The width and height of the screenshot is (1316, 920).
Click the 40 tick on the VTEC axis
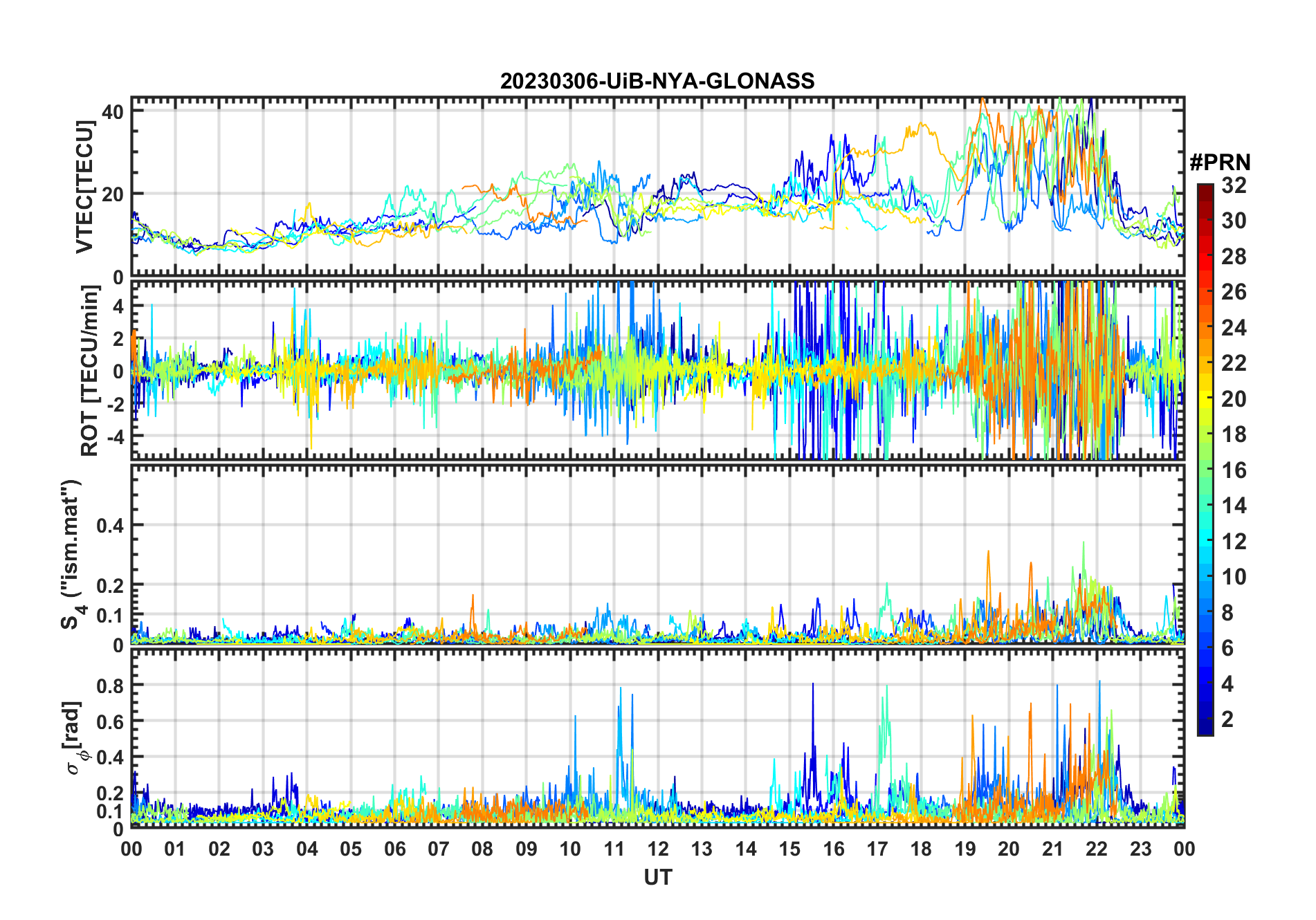click(113, 111)
